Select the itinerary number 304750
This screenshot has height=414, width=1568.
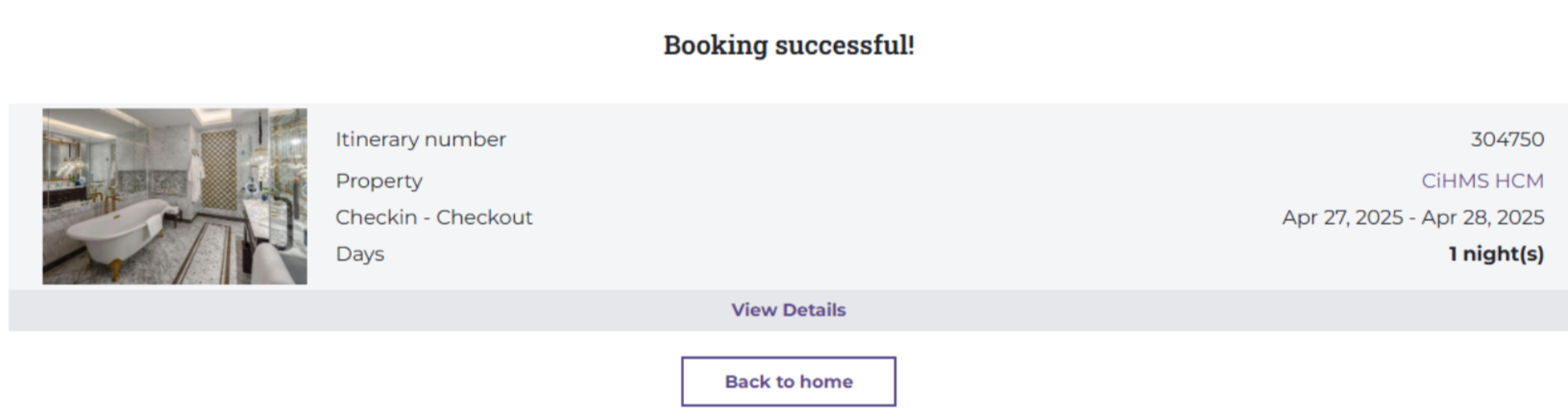1507,139
